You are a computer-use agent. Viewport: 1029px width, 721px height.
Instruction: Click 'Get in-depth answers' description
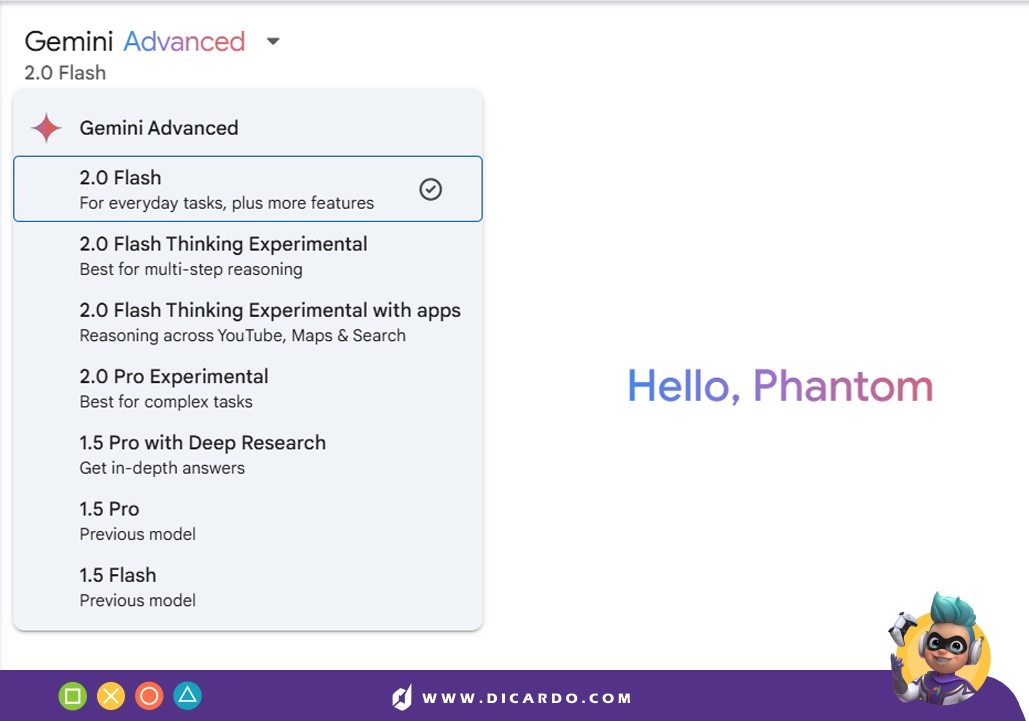[x=162, y=468]
